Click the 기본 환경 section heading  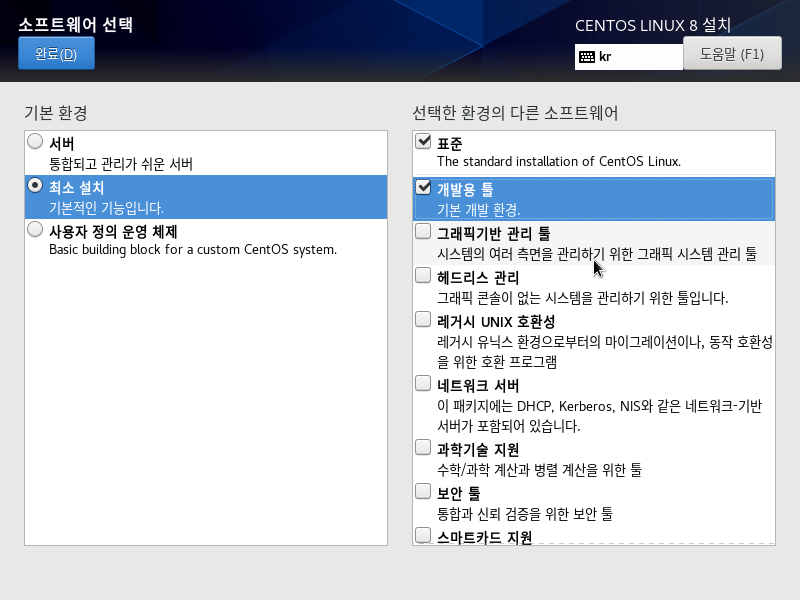click(x=56, y=113)
